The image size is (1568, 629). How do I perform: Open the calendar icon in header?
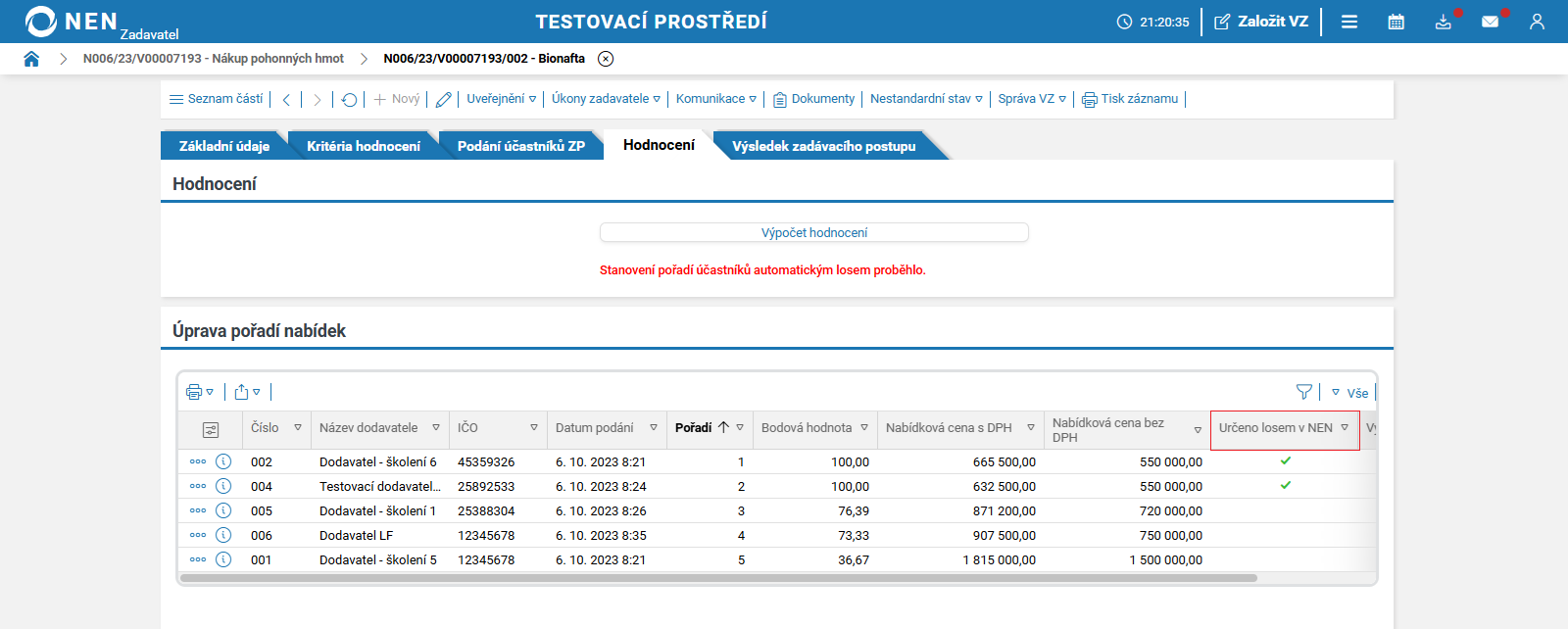coord(1396,22)
